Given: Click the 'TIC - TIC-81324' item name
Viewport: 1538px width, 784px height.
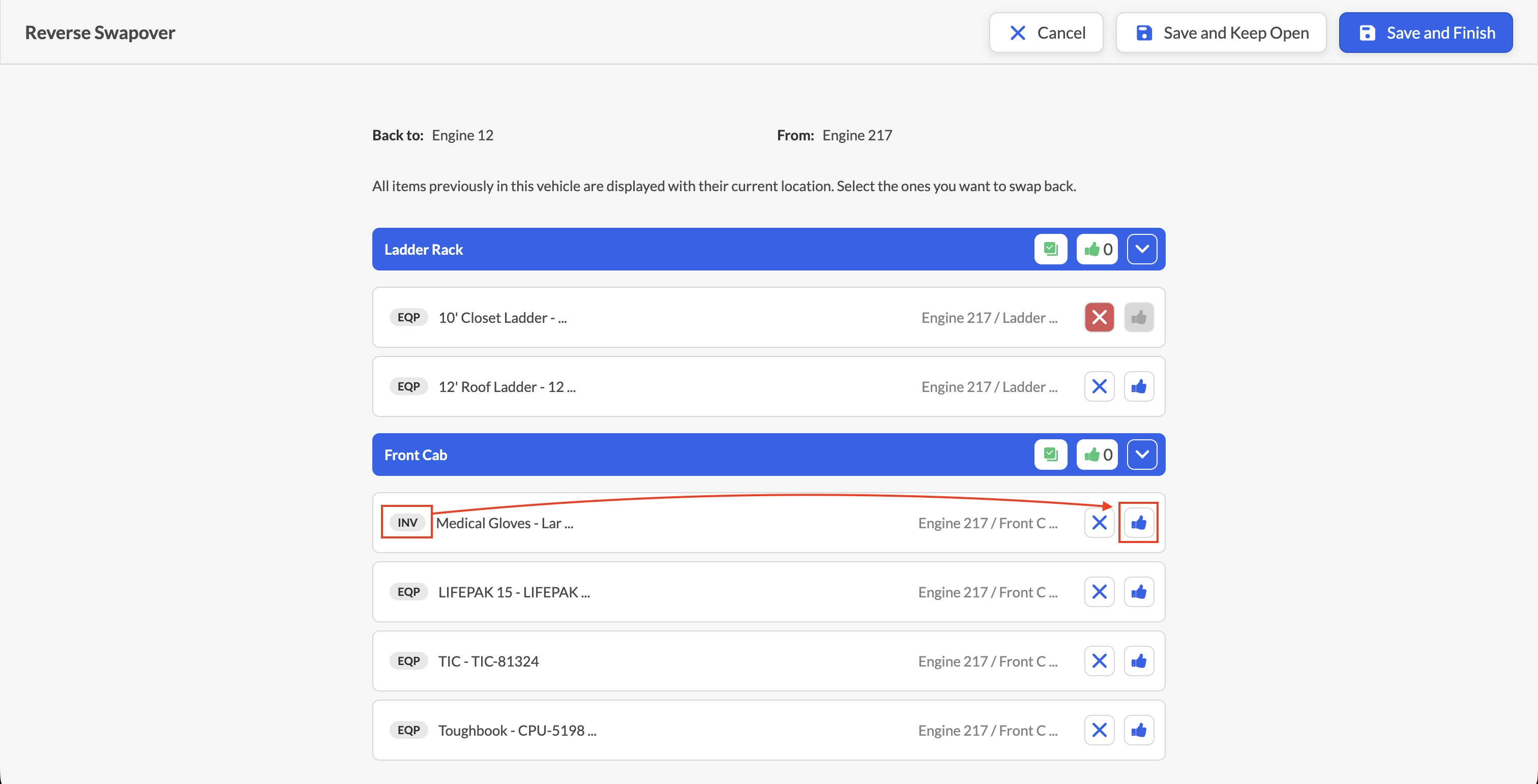Looking at the screenshot, I should (x=488, y=661).
